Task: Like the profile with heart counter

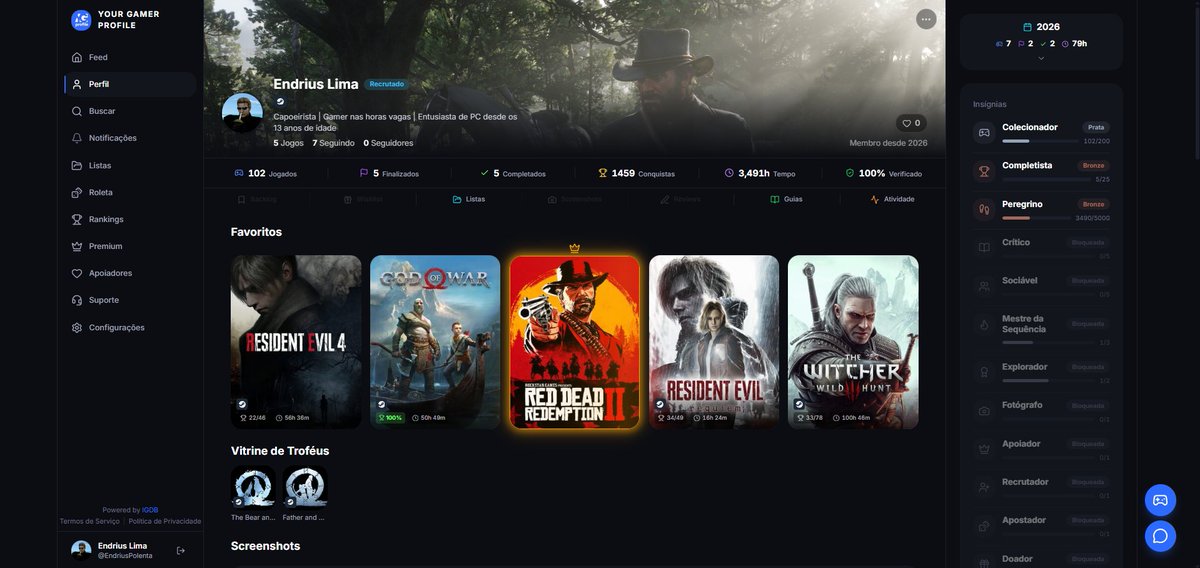Action: click(911, 123)
